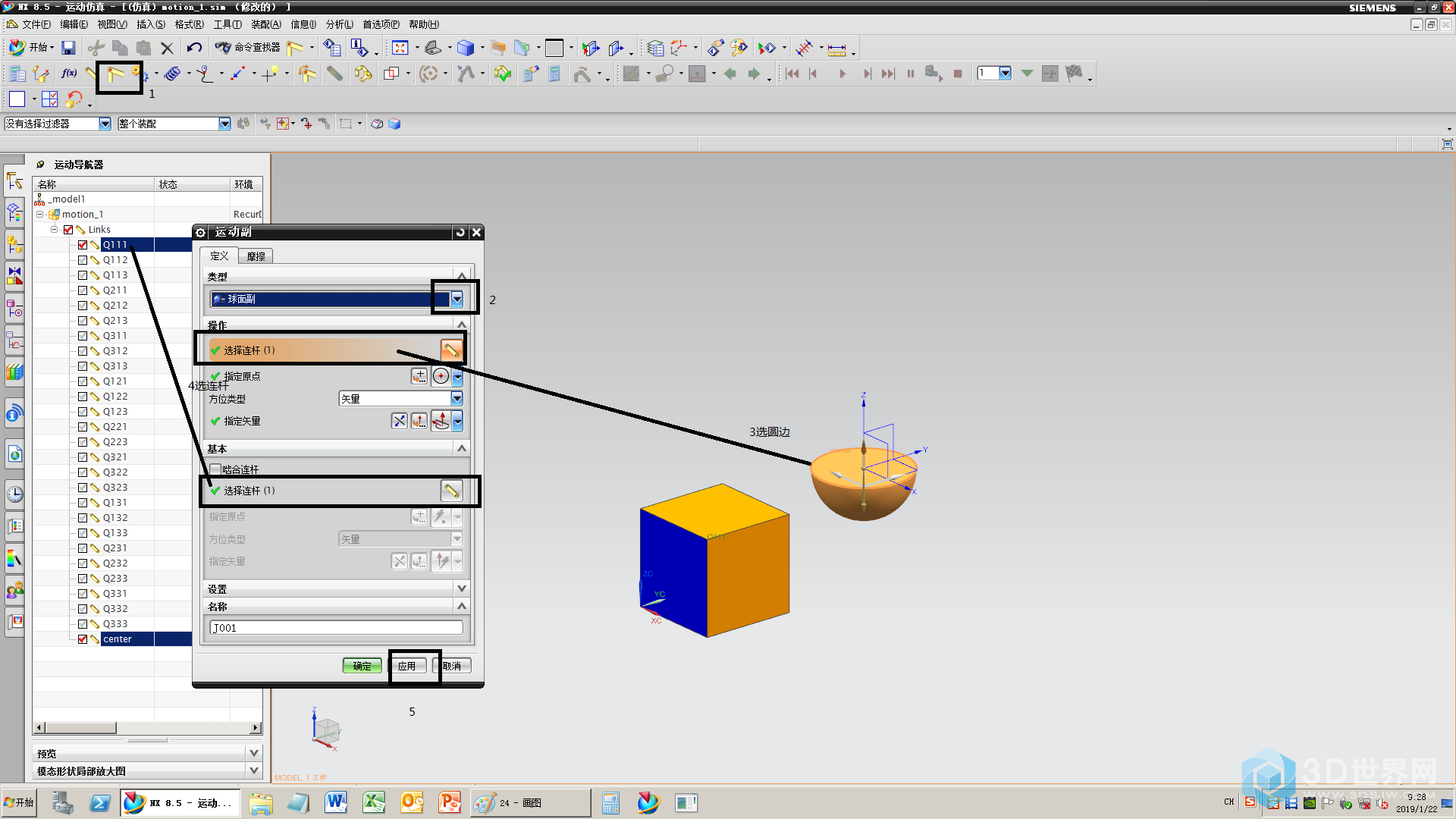1456x819 pixels.
Task: Uncheck the center link checkbox
Action: (83, 639)
